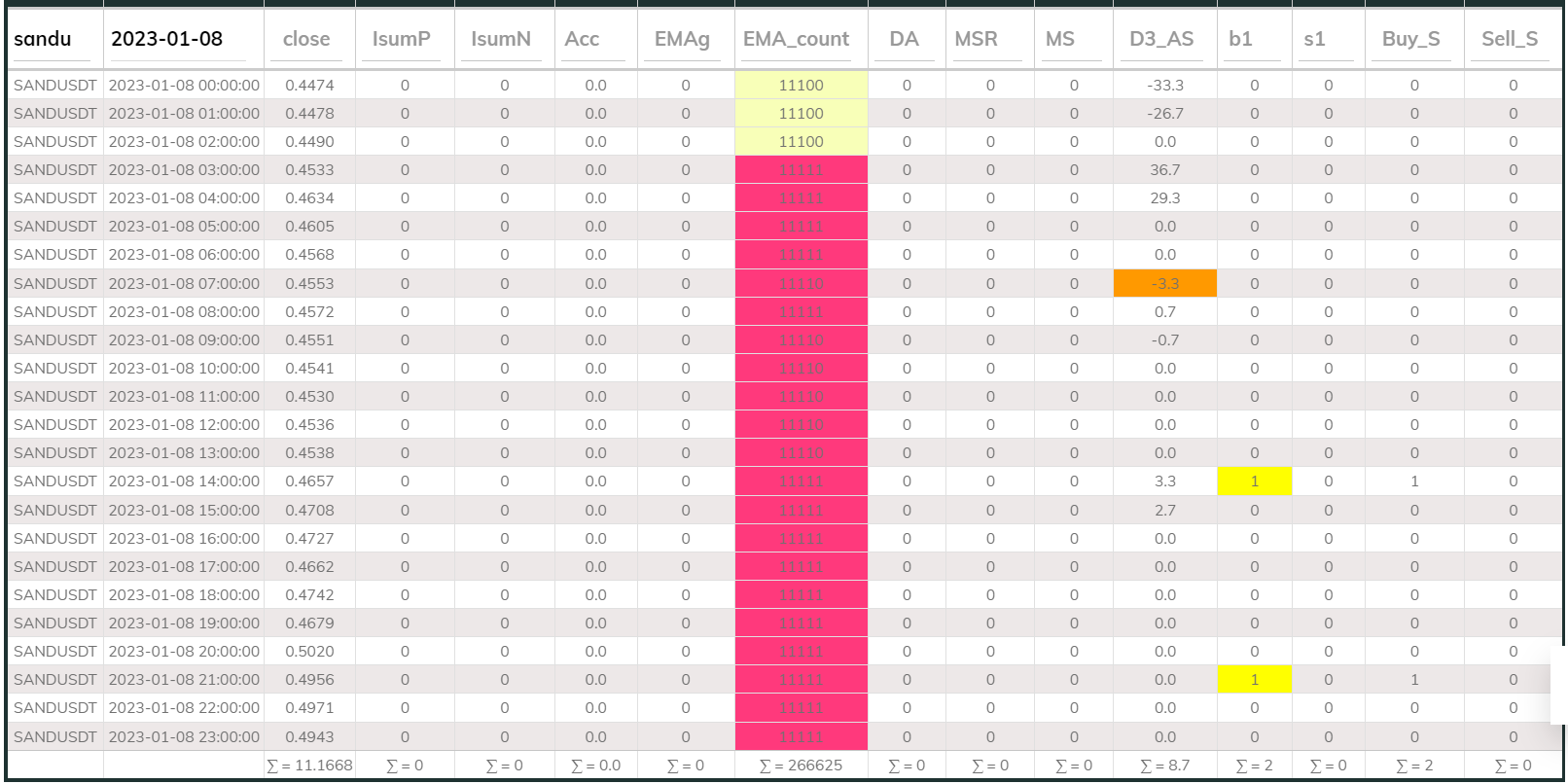Image resolution: width=1568 pixels, height=784 pixels.
Task: Click the IsumP column header filter
Action: (x=404, y=40)
